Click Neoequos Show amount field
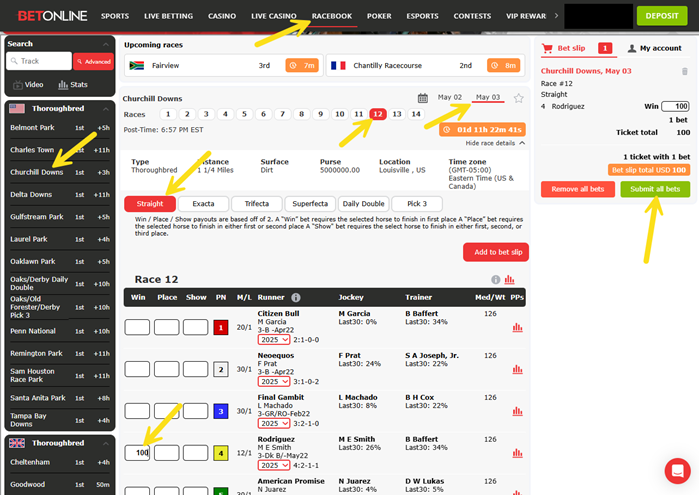Image resolution: width=699 pixels, height=496 pixels. [x=195, y=369]
